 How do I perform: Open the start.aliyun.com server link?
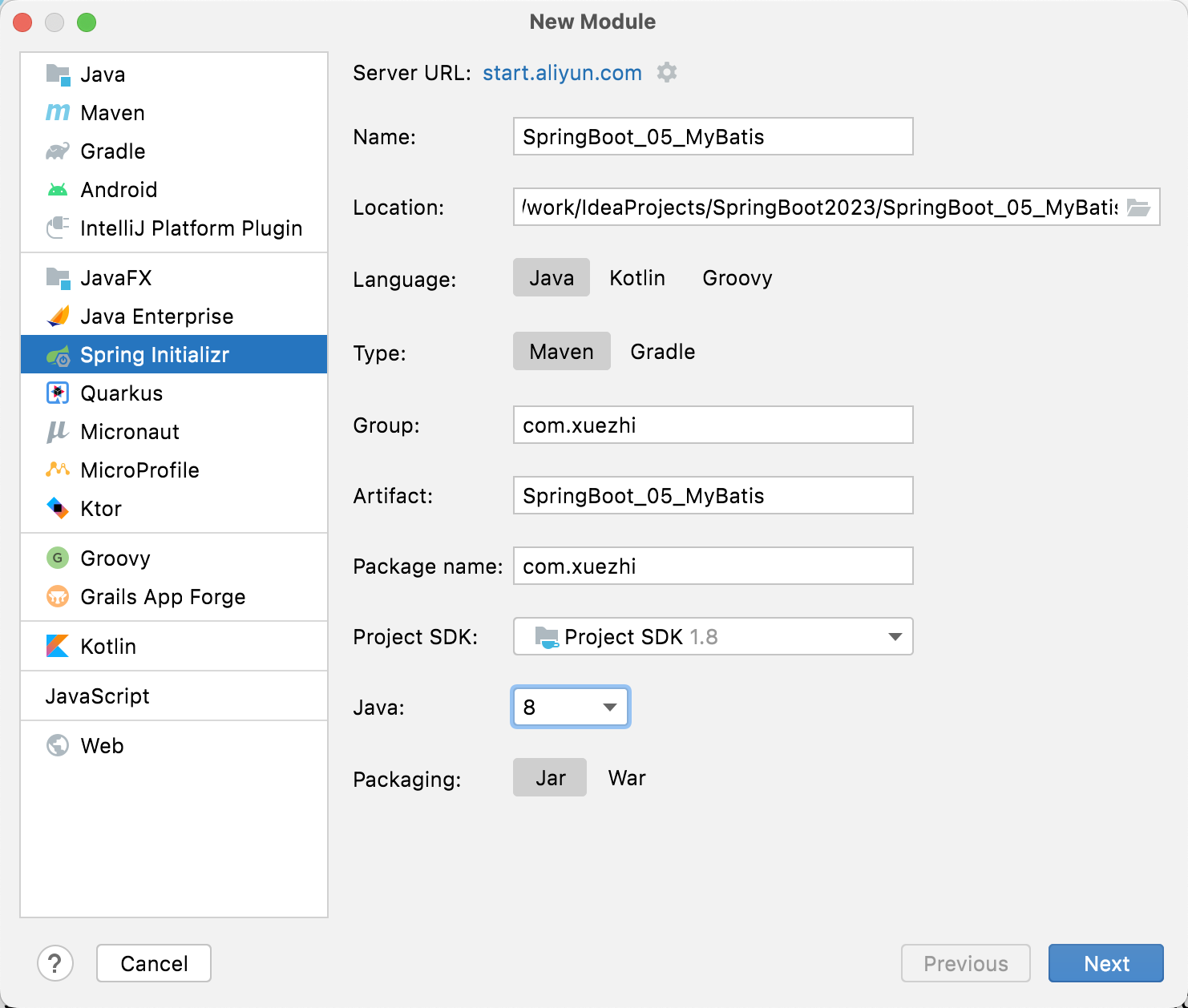pyautogui.click(x=562, y=73)
